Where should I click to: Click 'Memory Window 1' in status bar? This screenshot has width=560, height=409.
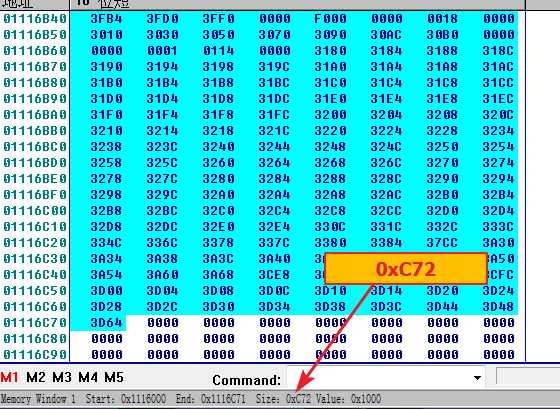click(x=38, y=399)
